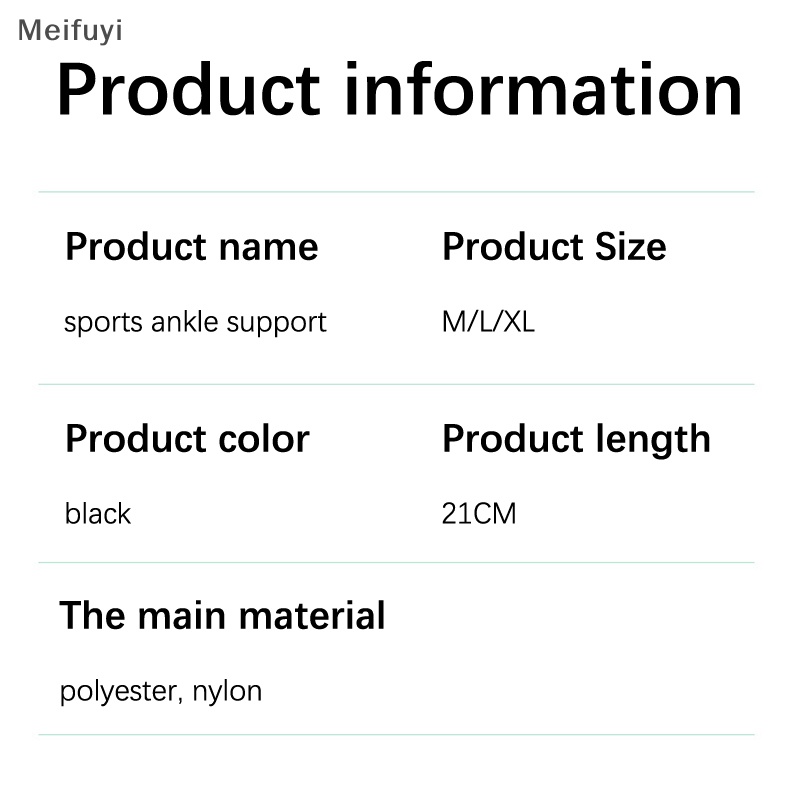This screenshot has width=800, height=800.
Task: Select the "The main material" heading
Action: tap(222, 615)
